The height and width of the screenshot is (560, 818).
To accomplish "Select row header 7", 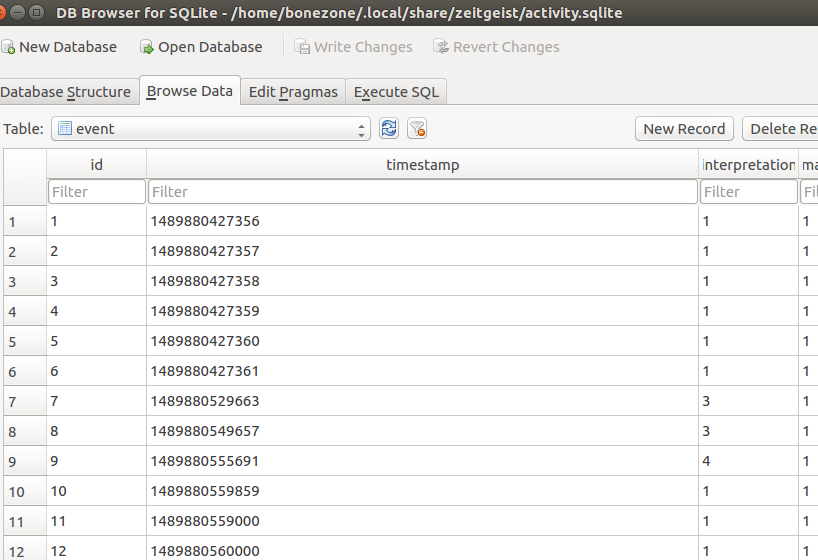I will click(x=25, y=401).
